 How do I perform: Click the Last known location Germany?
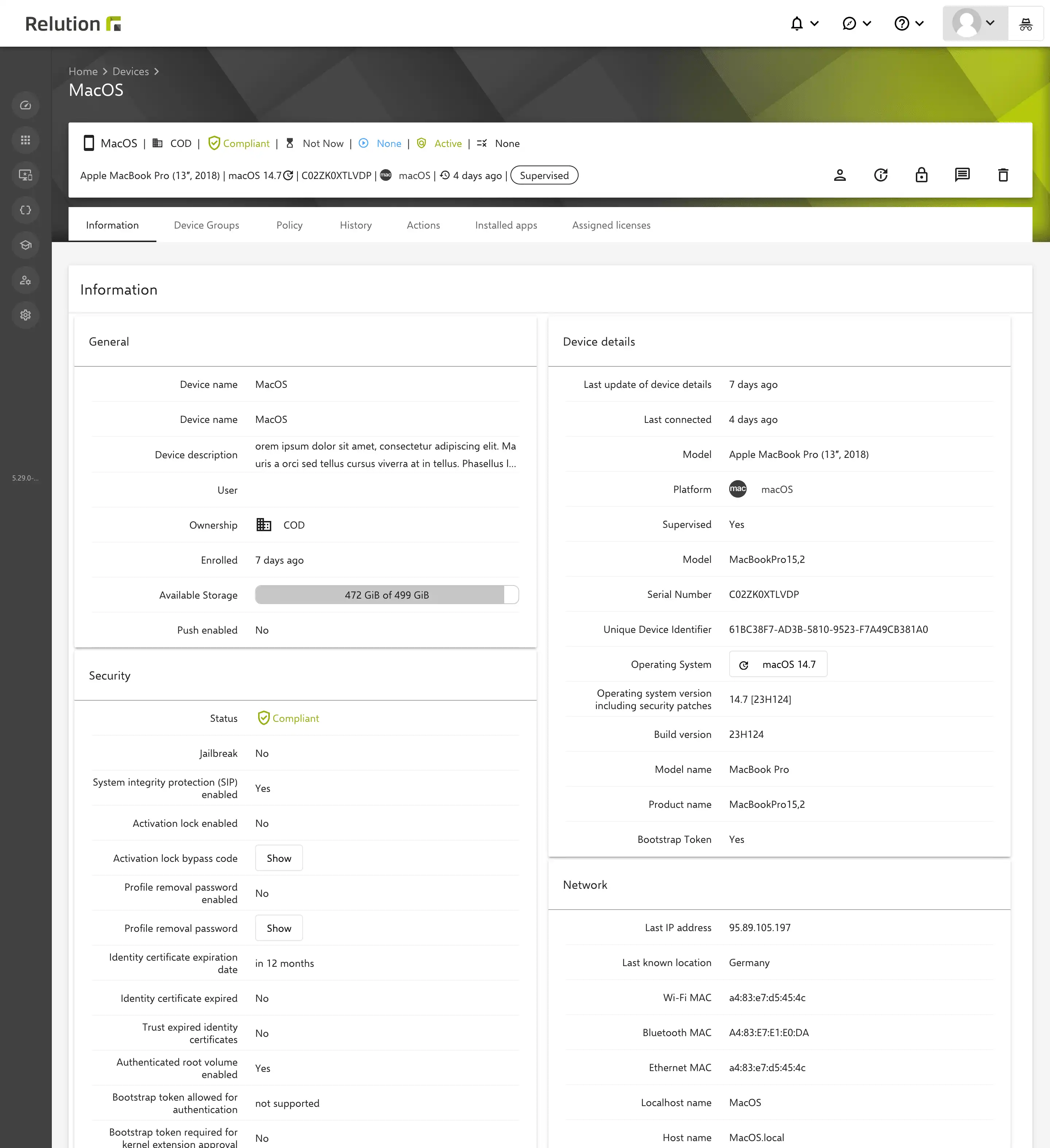coord(749,962)
